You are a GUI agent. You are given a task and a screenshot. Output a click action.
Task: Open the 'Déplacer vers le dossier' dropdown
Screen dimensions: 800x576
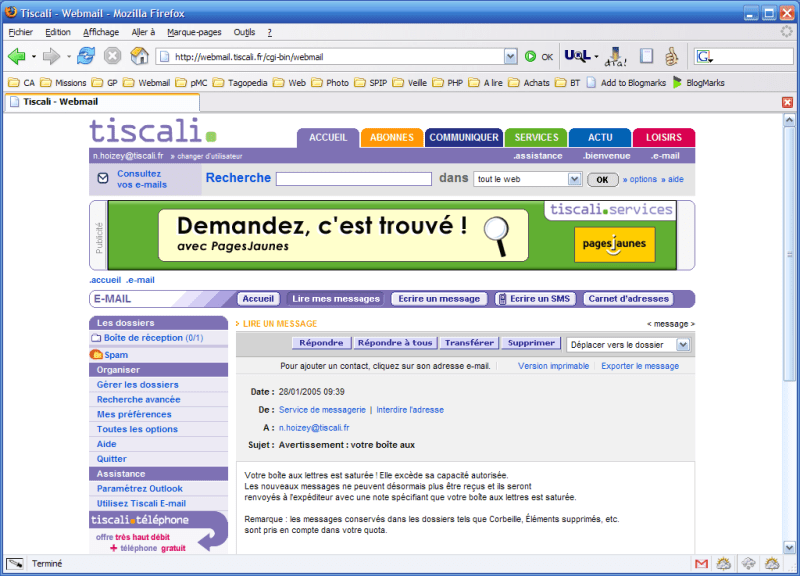pyautogui.click(x=683, y=345)
